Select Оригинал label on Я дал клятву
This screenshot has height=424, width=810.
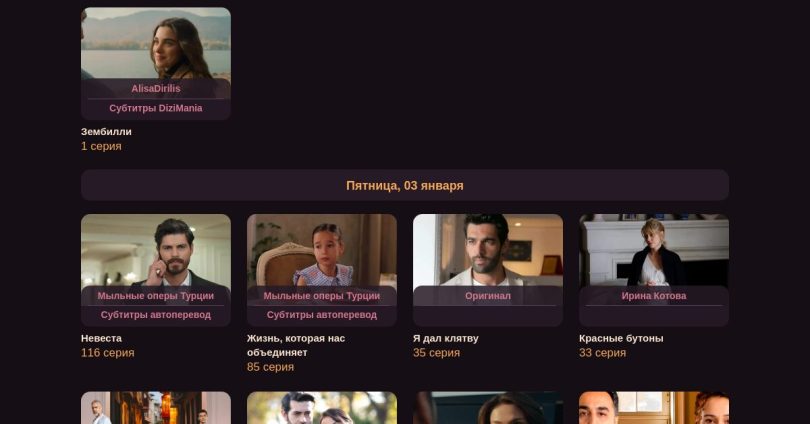tap(488, 296)
